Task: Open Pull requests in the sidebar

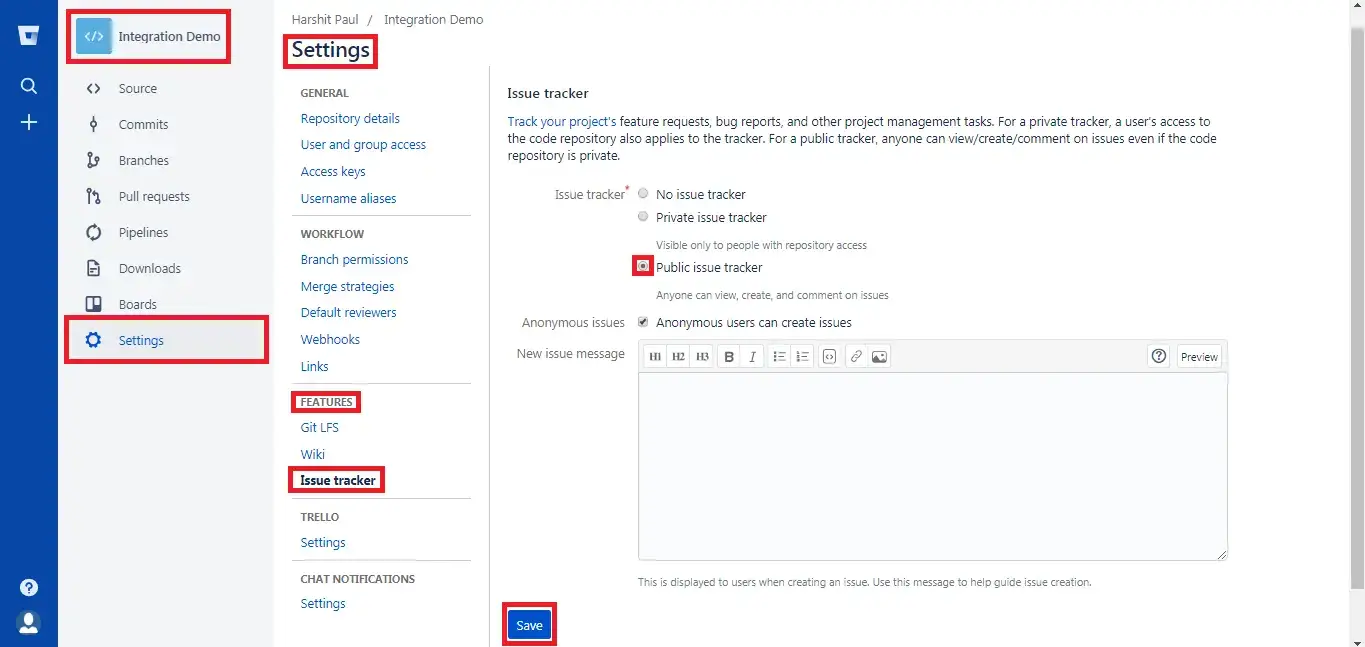Action: (x=153, y=197)
